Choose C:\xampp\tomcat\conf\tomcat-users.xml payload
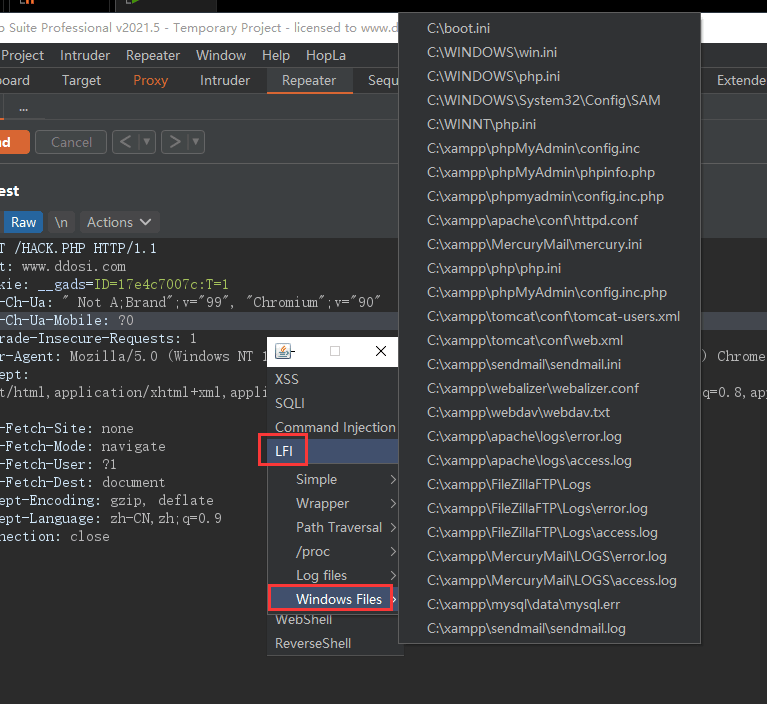 [549, 317]
